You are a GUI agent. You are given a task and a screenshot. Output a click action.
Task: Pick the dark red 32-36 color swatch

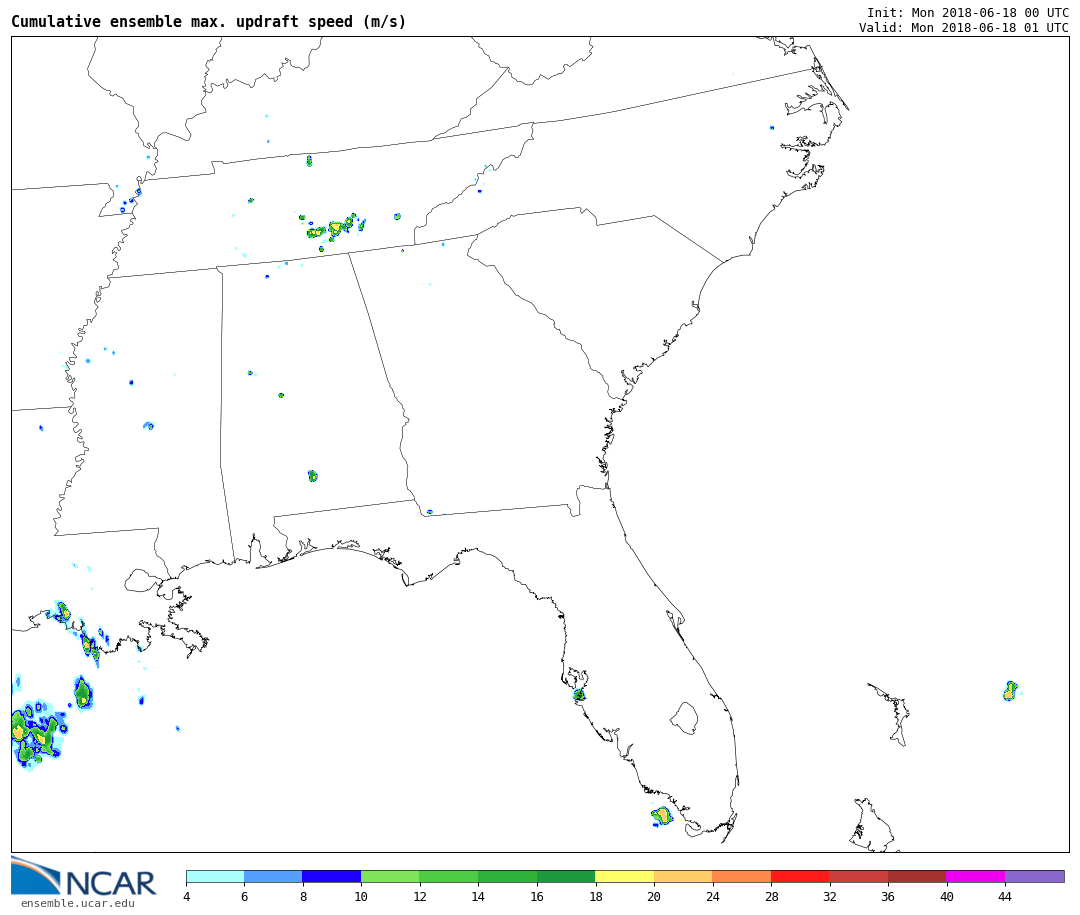859,876
